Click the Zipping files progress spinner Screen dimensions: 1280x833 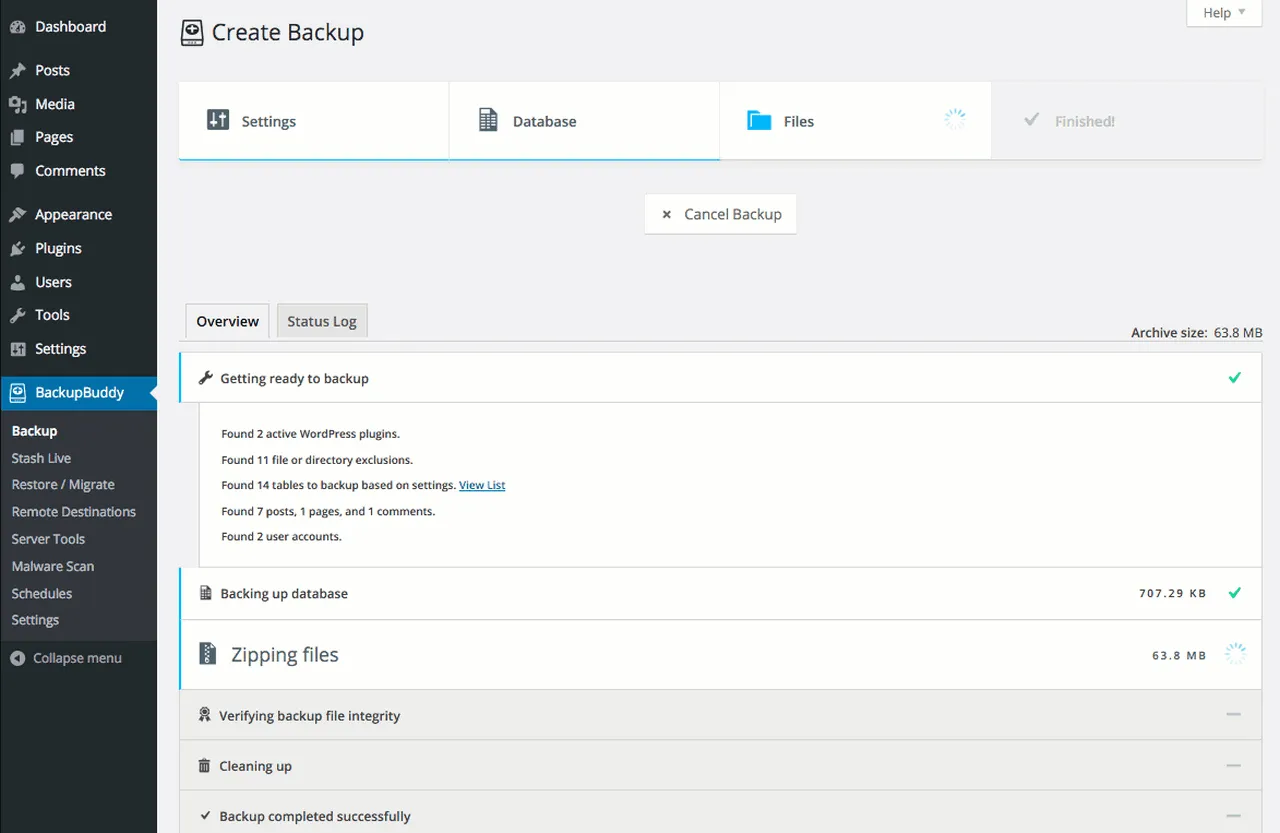pyautogui.click(x=1235, y=654)
